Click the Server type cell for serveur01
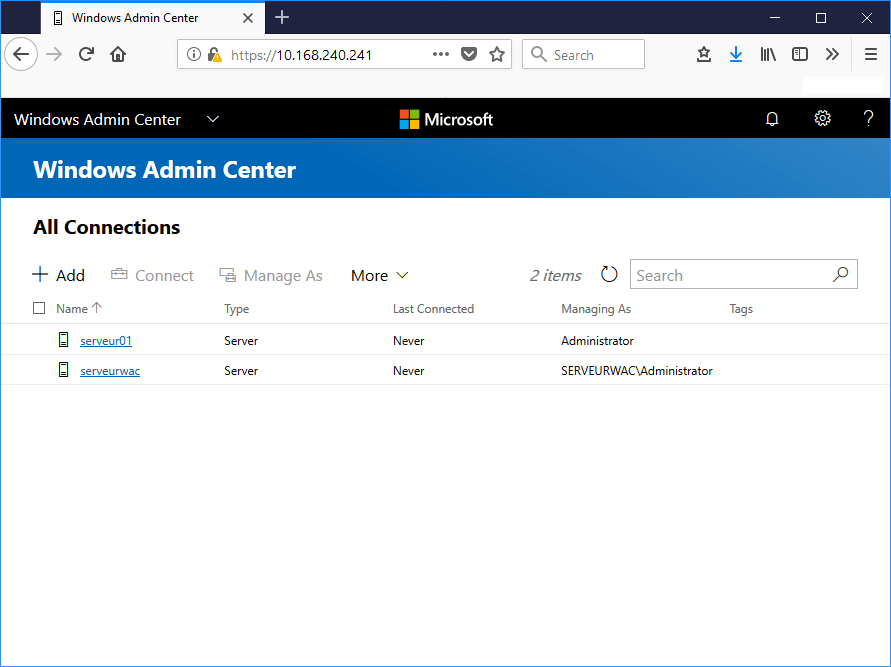 [x=241, y=341]
